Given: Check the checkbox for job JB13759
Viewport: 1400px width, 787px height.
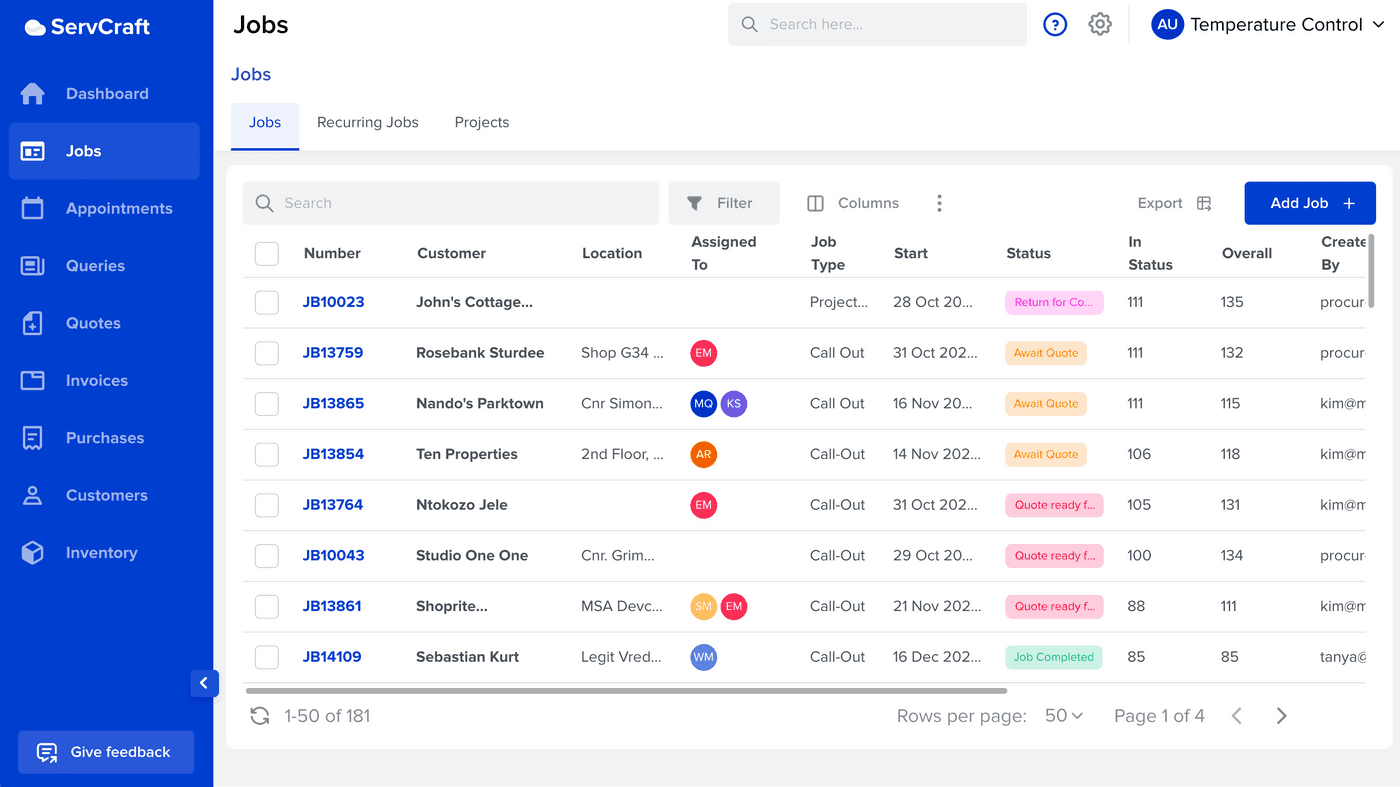Looking at the screenshot, I should (x=266, y=352).
